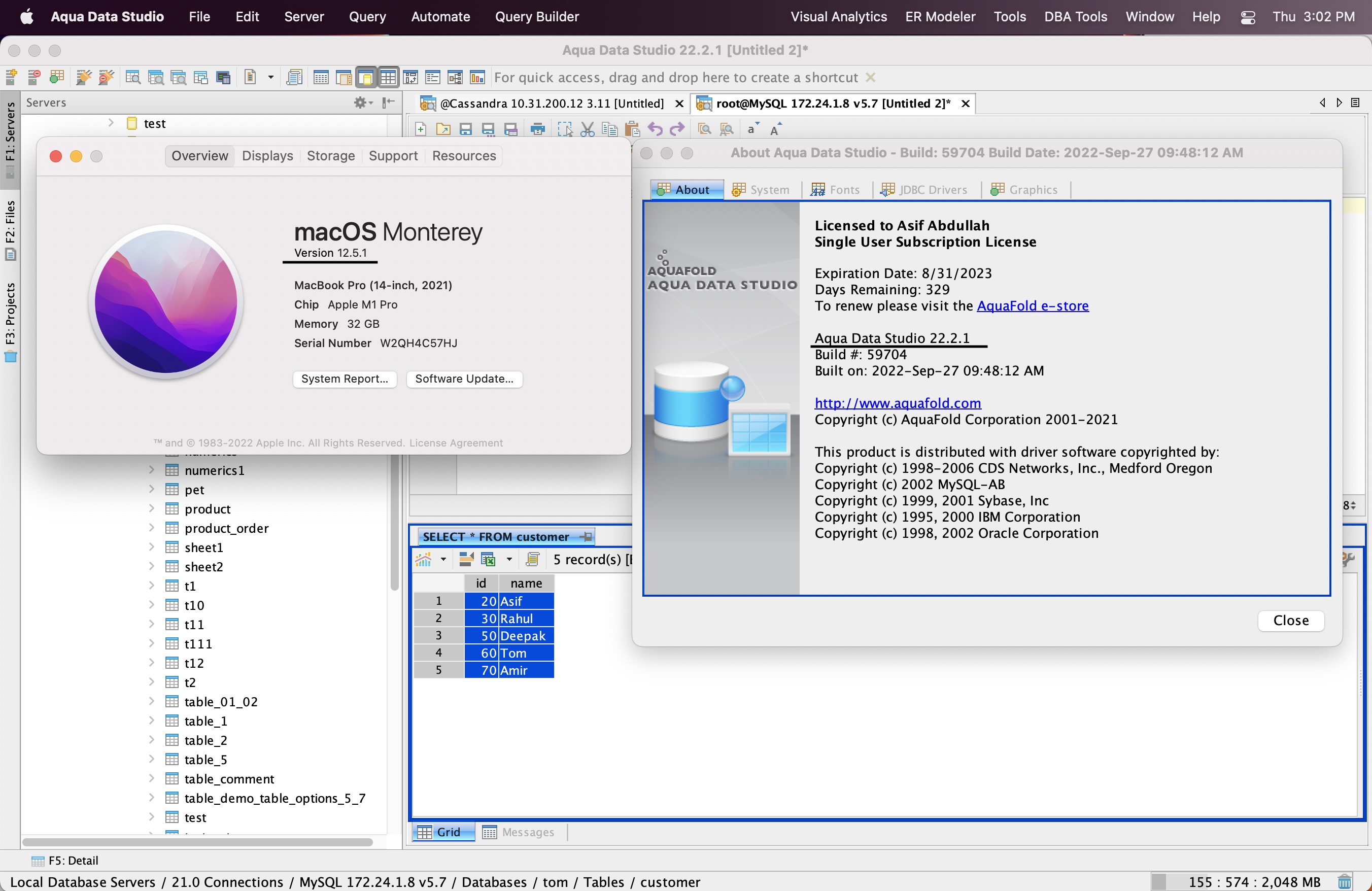Click the Print icon in editor toolbar
This screenshot has height=891, width=1372.
(537, 129)
